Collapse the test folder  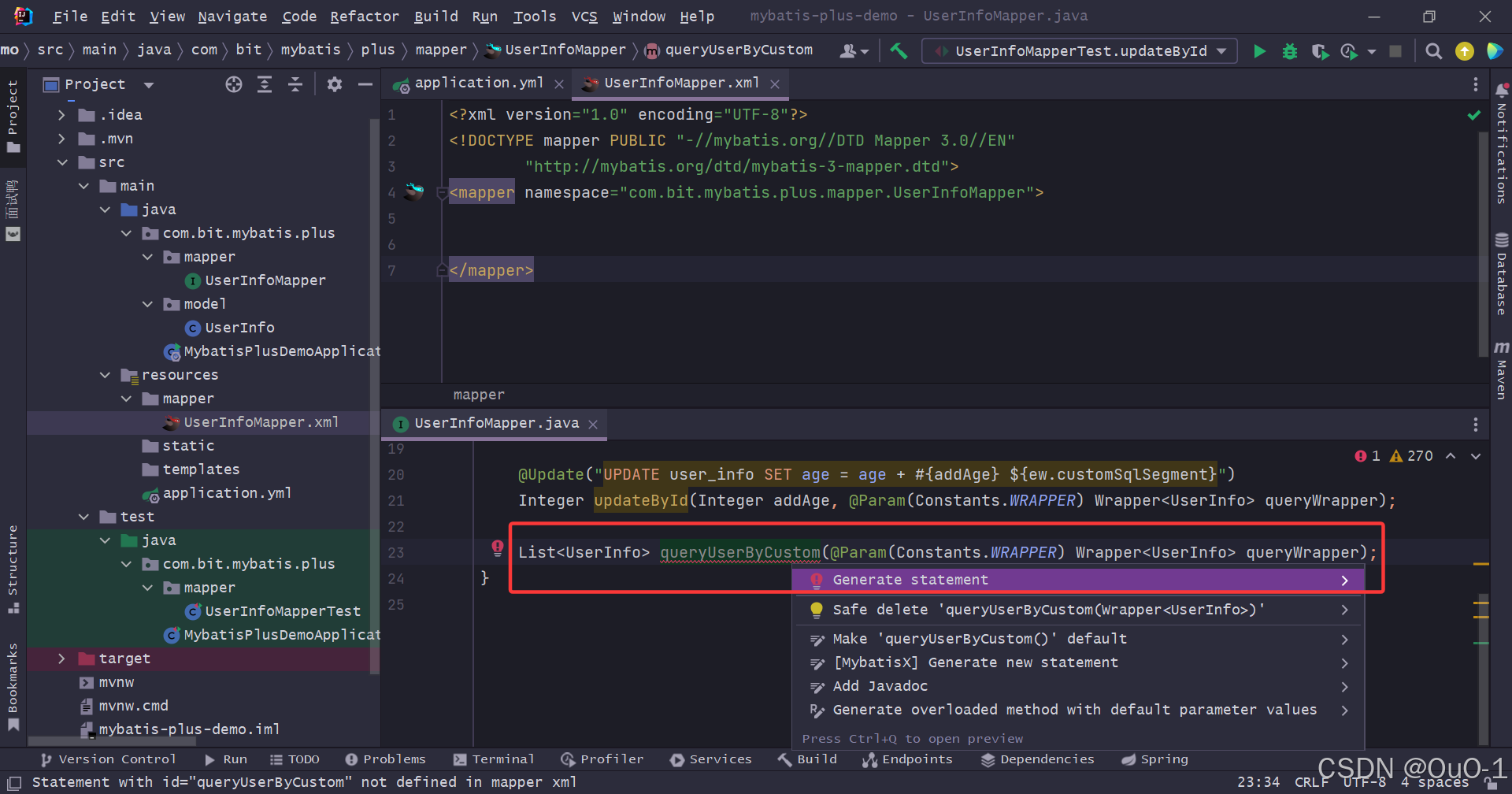click(x=83, y=517)
